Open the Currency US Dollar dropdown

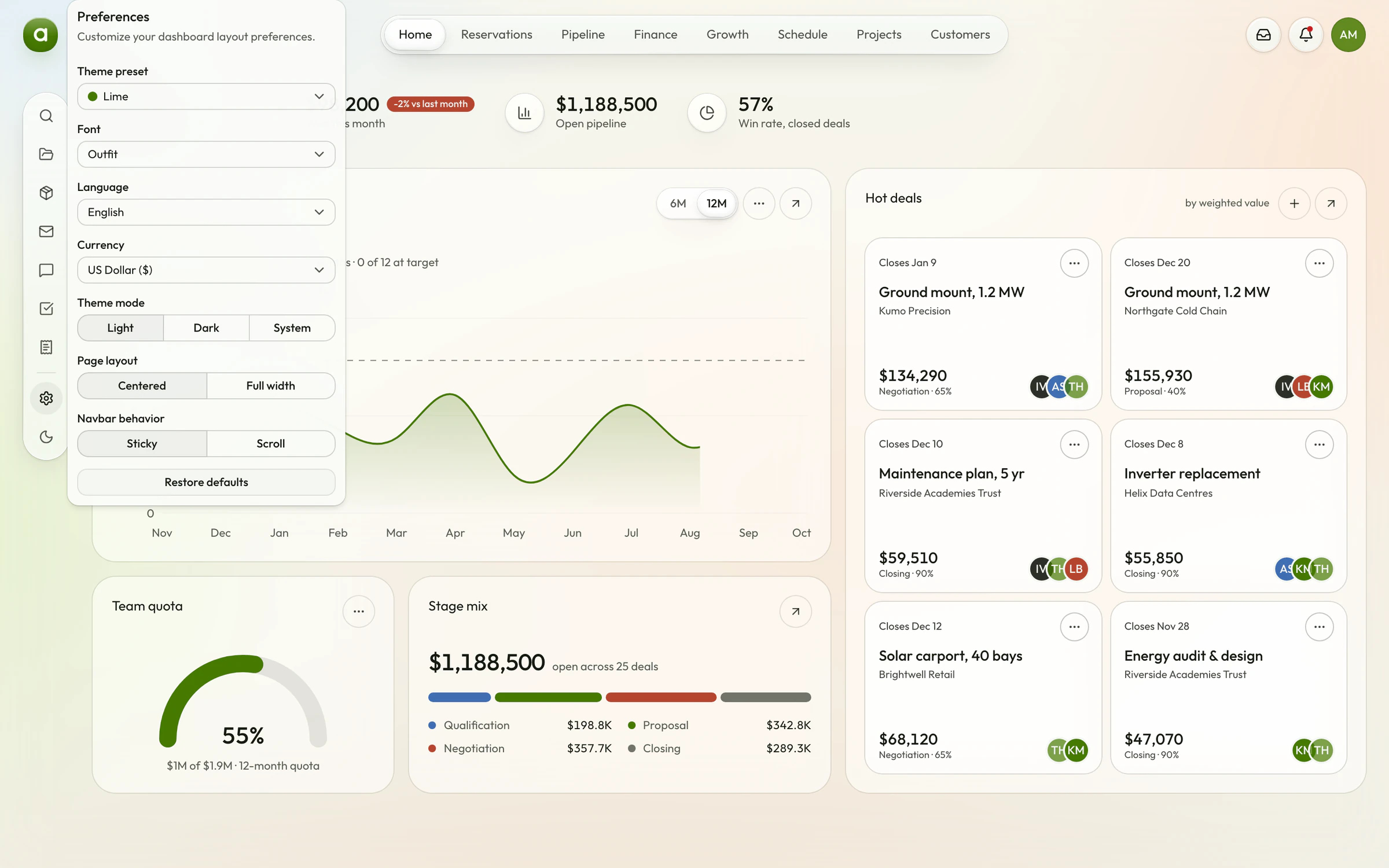tap(206, 270)
